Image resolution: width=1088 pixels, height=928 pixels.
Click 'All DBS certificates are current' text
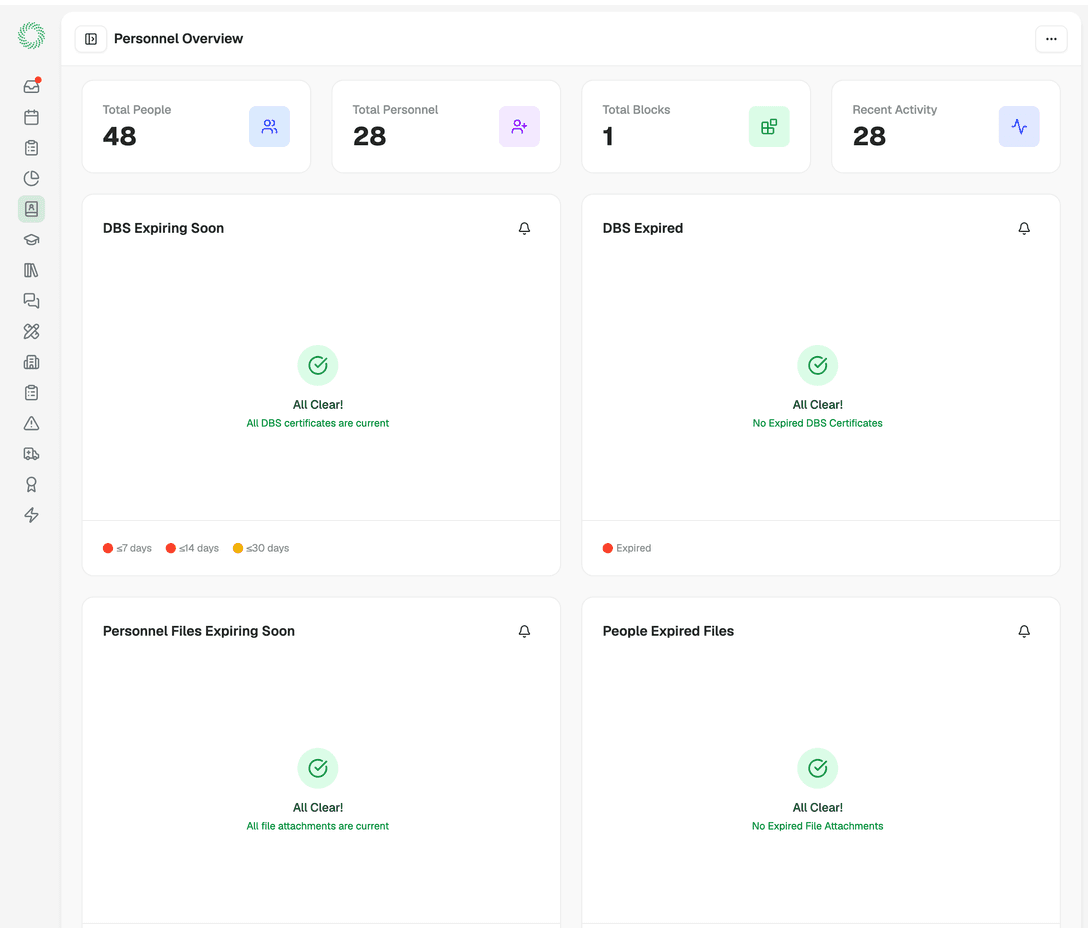(x=318, y=423)
